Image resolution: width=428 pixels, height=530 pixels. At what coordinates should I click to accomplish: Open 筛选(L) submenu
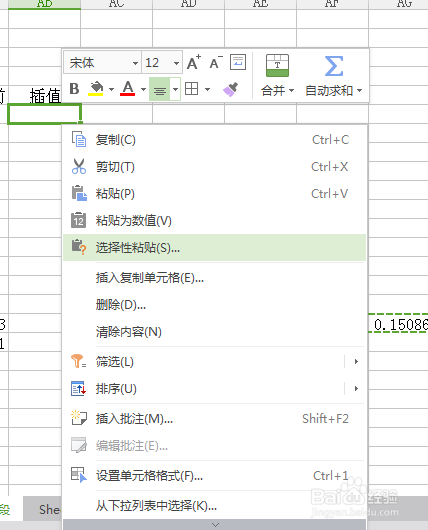click(x=214, y=362)
